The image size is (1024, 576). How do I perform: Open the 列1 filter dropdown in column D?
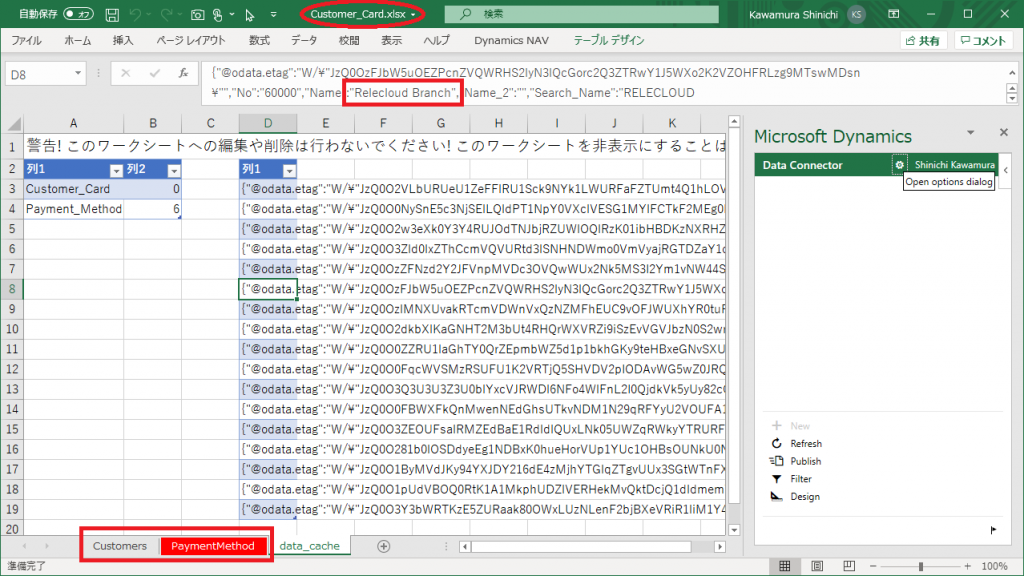289,170
